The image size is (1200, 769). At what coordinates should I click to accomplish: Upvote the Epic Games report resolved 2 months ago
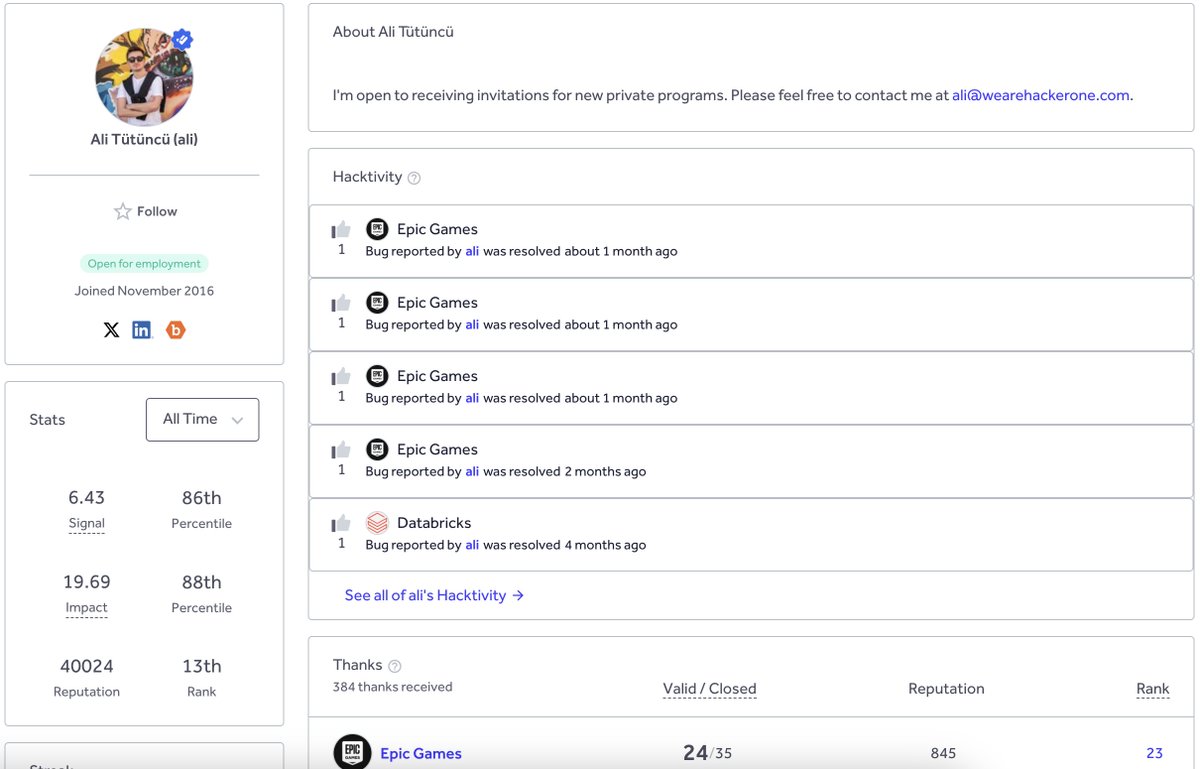point(341,450)
